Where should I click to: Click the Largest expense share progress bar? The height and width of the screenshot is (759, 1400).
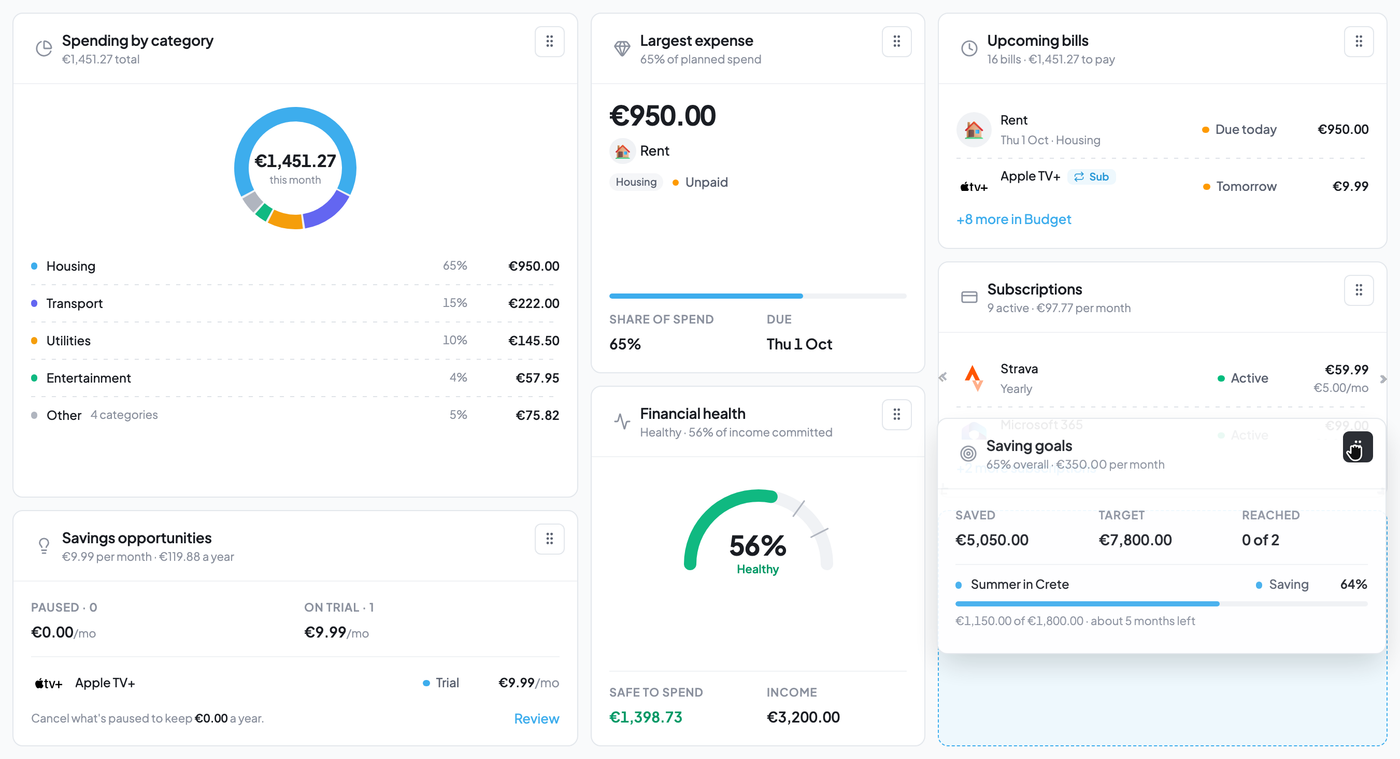tap(758, 296)
